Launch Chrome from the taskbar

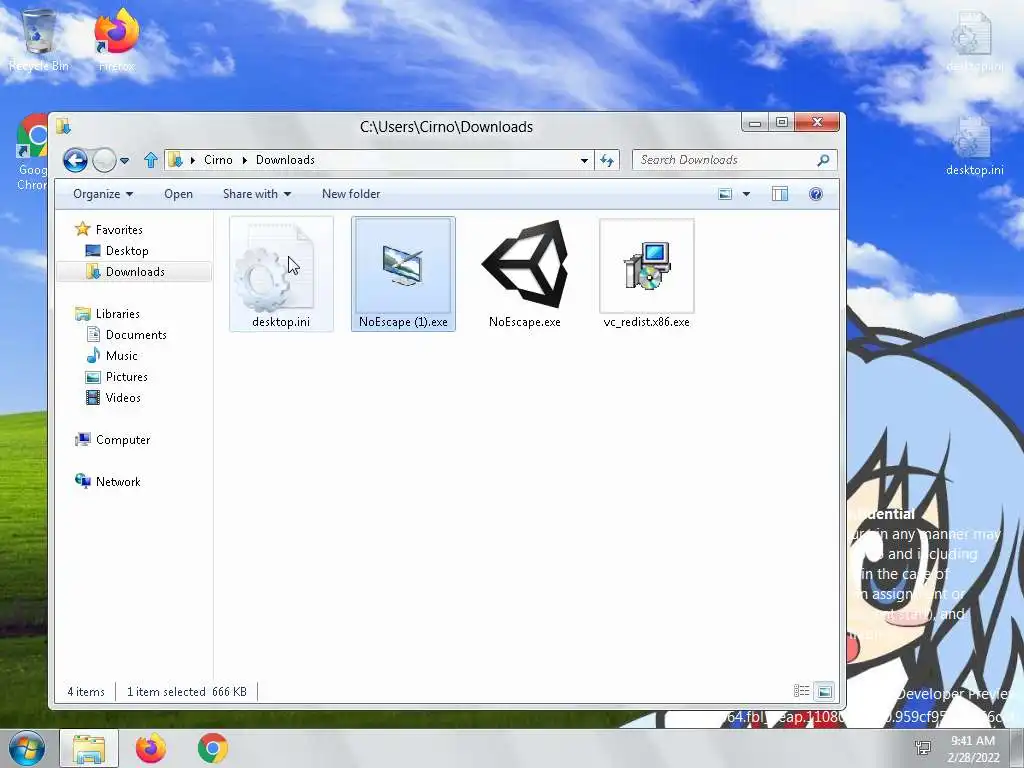[x=213, y=748]
